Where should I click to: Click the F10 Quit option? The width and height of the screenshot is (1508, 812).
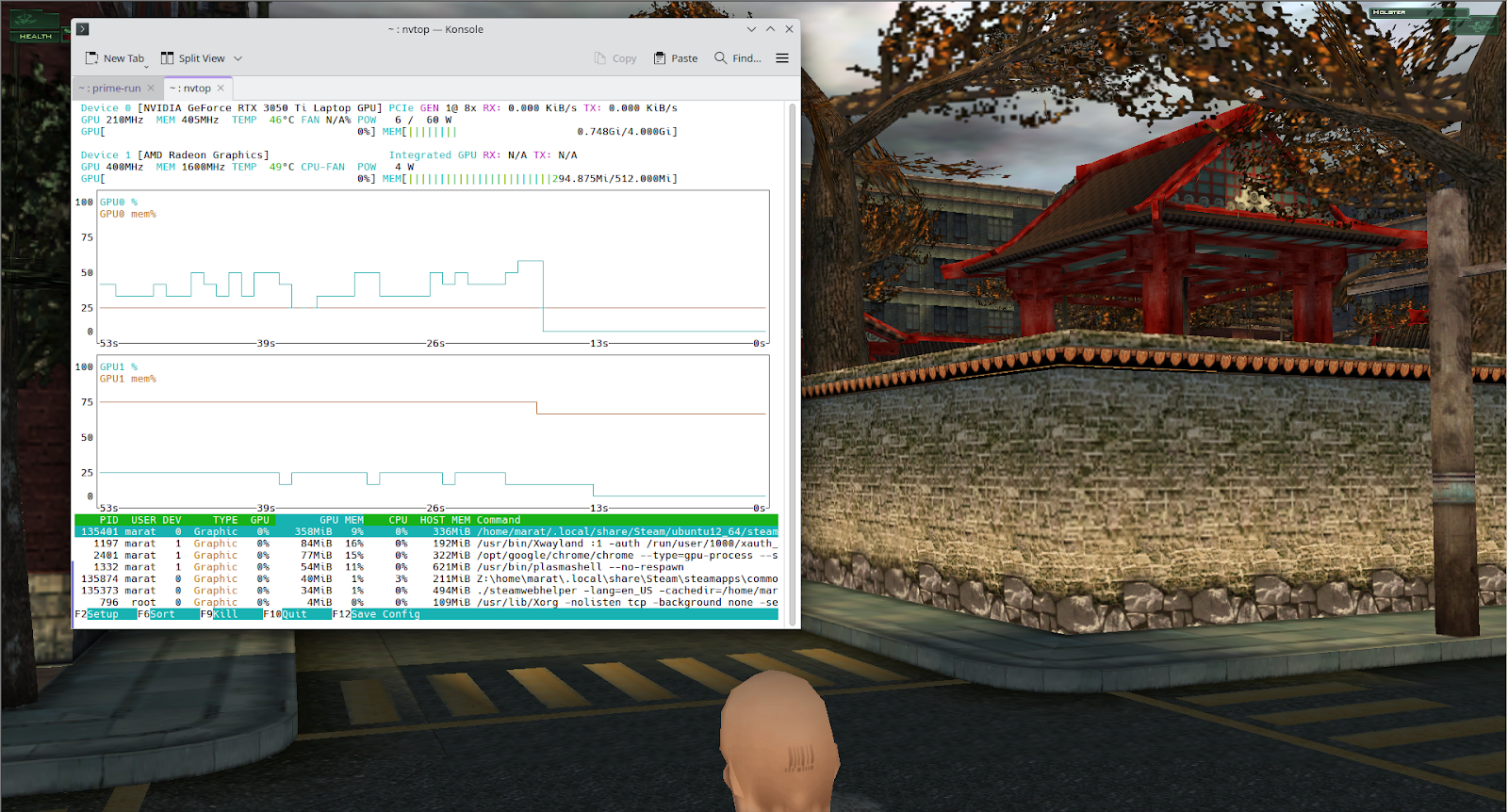(x=286, y=614)
